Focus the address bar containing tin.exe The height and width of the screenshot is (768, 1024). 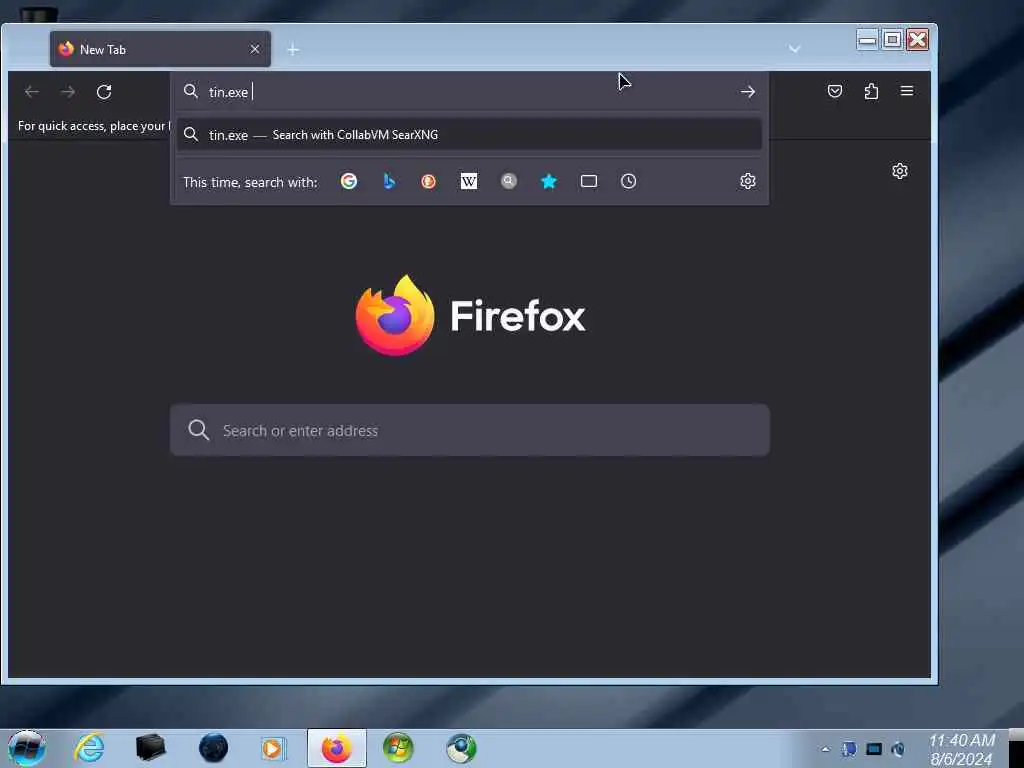469,91
